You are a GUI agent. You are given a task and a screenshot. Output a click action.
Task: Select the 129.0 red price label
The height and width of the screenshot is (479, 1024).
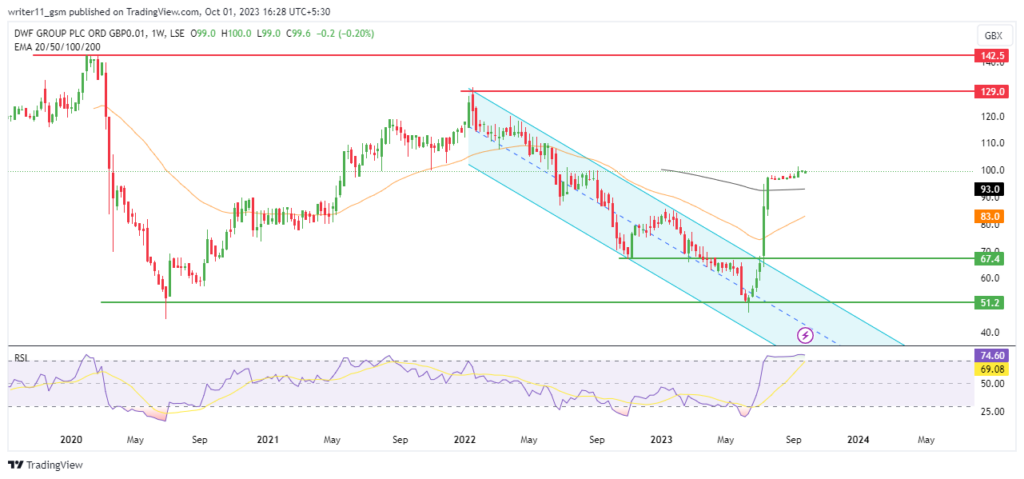coord(993,92)
